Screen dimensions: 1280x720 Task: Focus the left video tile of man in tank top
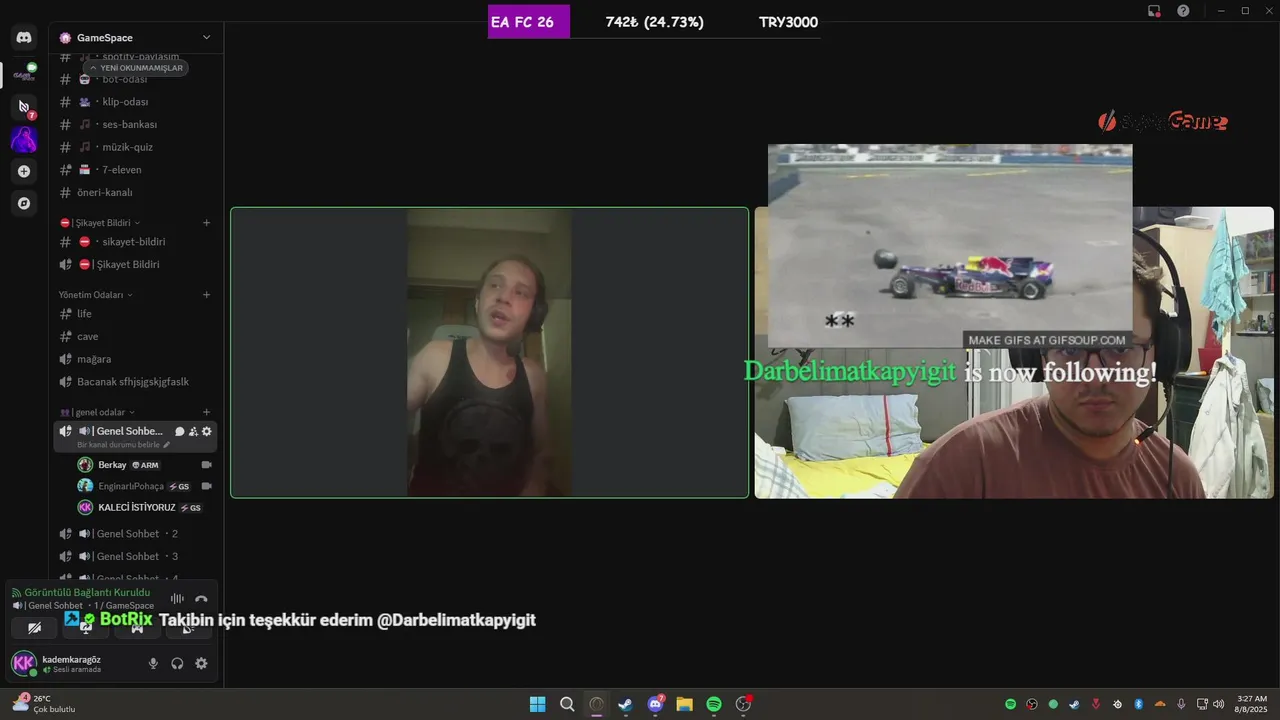click(489, 352)
